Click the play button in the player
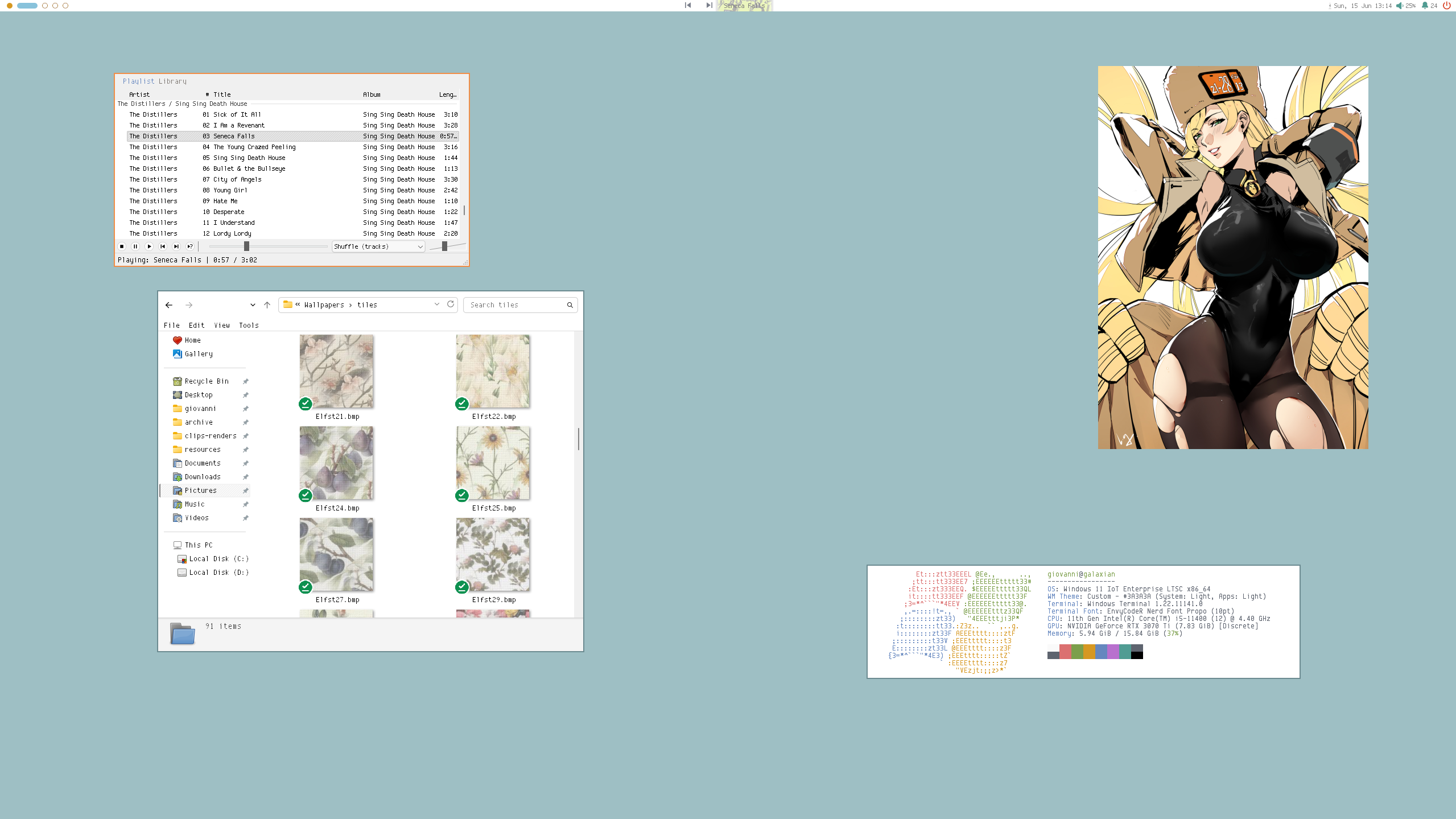Screen dimensions: 1456x819 click(x=149, y=246)
